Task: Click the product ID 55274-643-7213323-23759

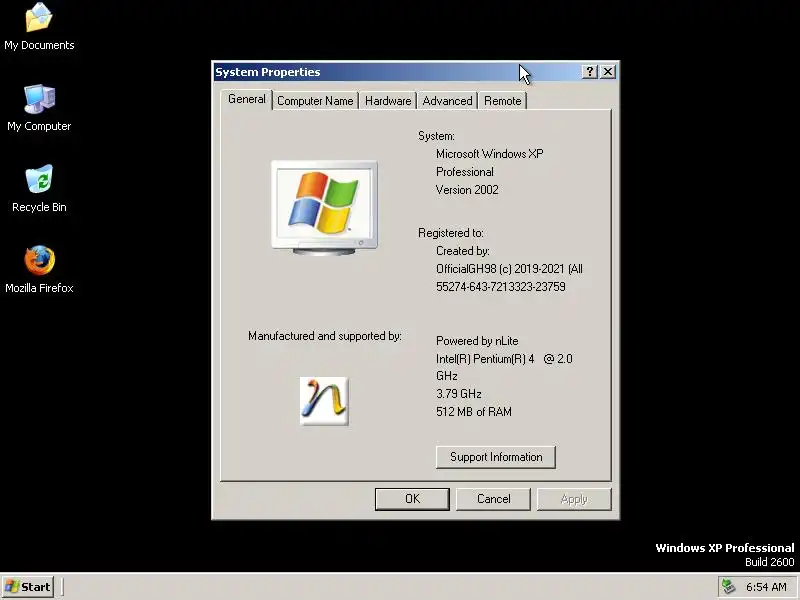Action: [501, 287]
